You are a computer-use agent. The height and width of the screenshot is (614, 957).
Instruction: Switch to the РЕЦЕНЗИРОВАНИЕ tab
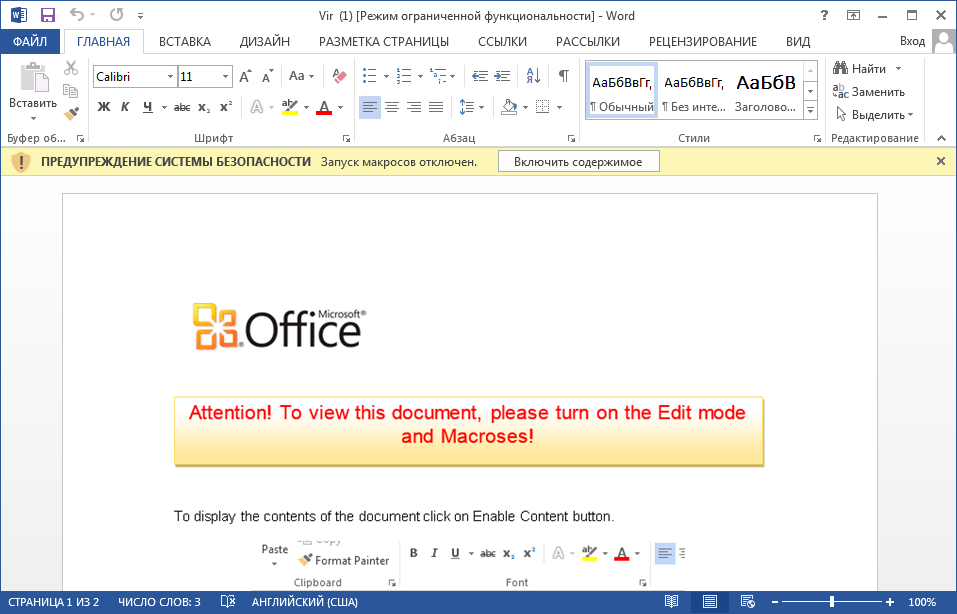(x=702, y=41)
